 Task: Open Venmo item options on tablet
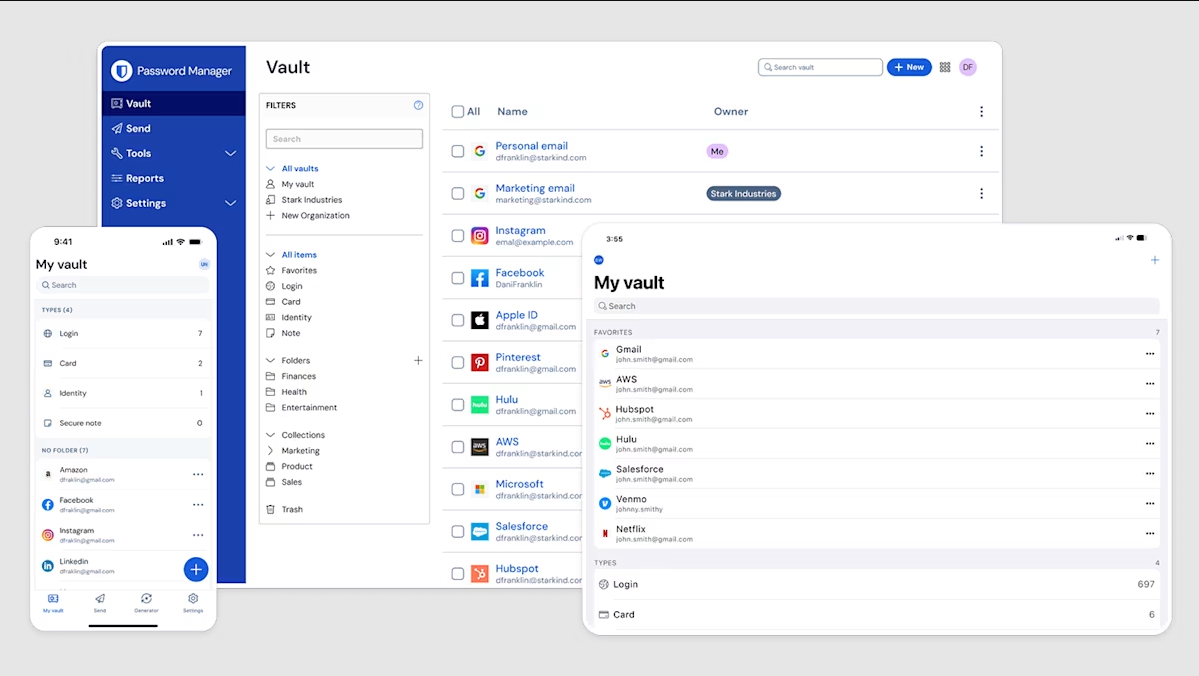pyautogui.click(x=1150, y=504)
